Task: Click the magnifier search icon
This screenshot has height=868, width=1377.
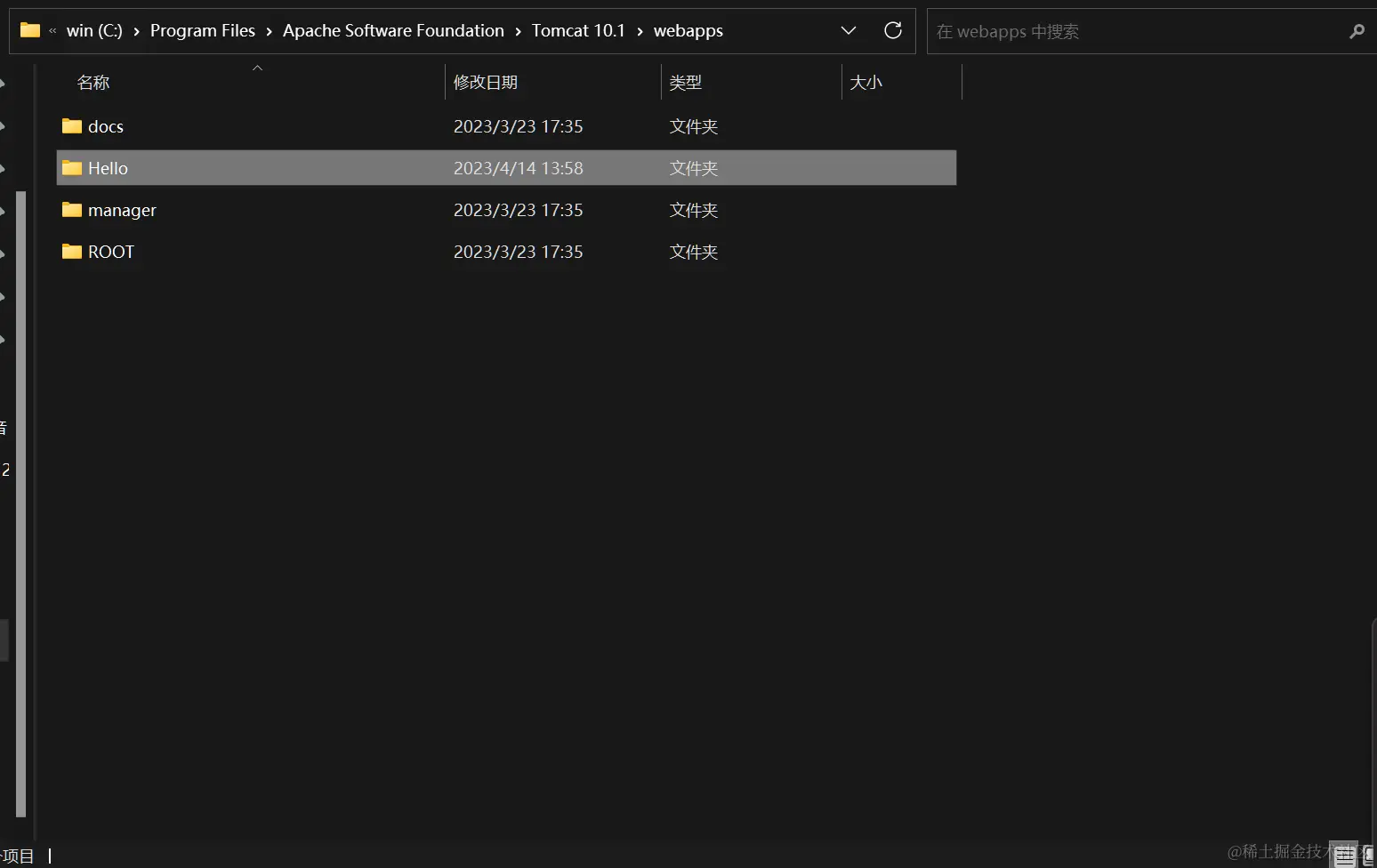Action: coord(1357,31)
